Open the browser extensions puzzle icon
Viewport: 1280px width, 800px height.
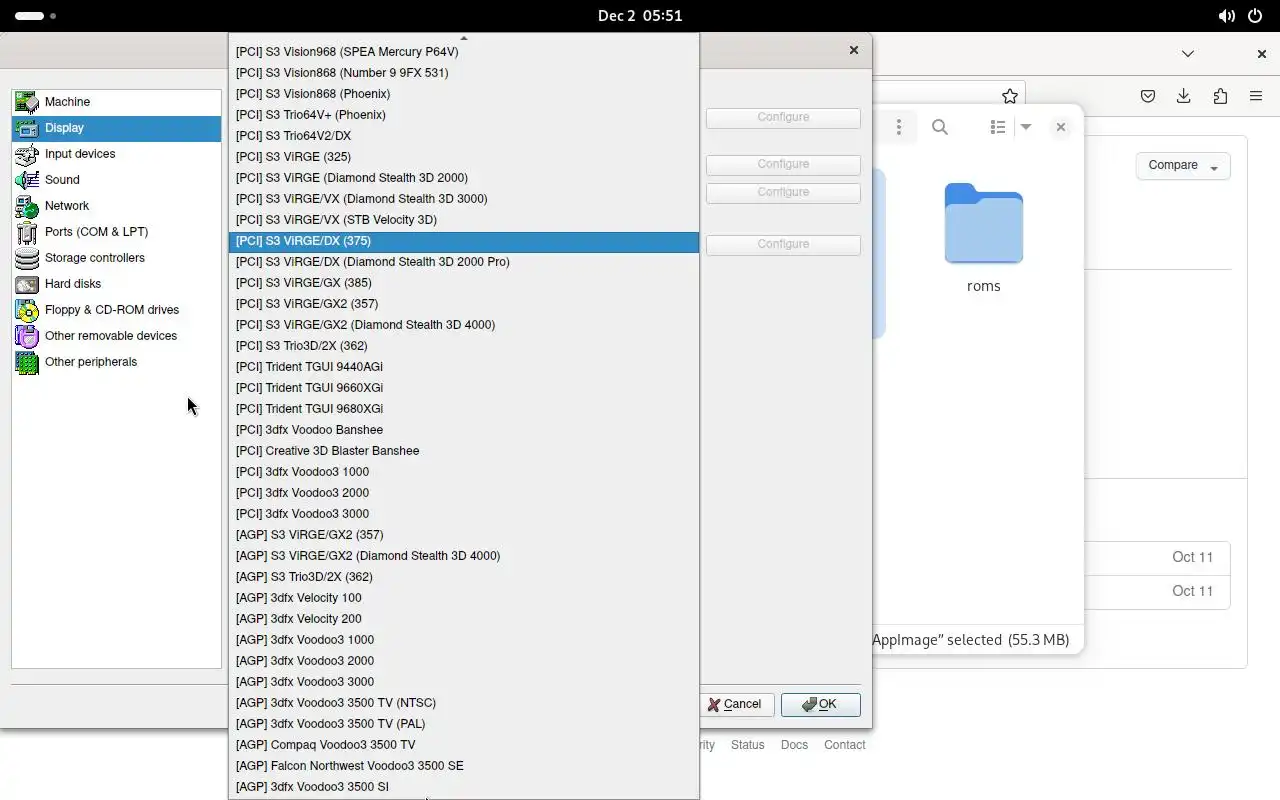pos(1220,96)
